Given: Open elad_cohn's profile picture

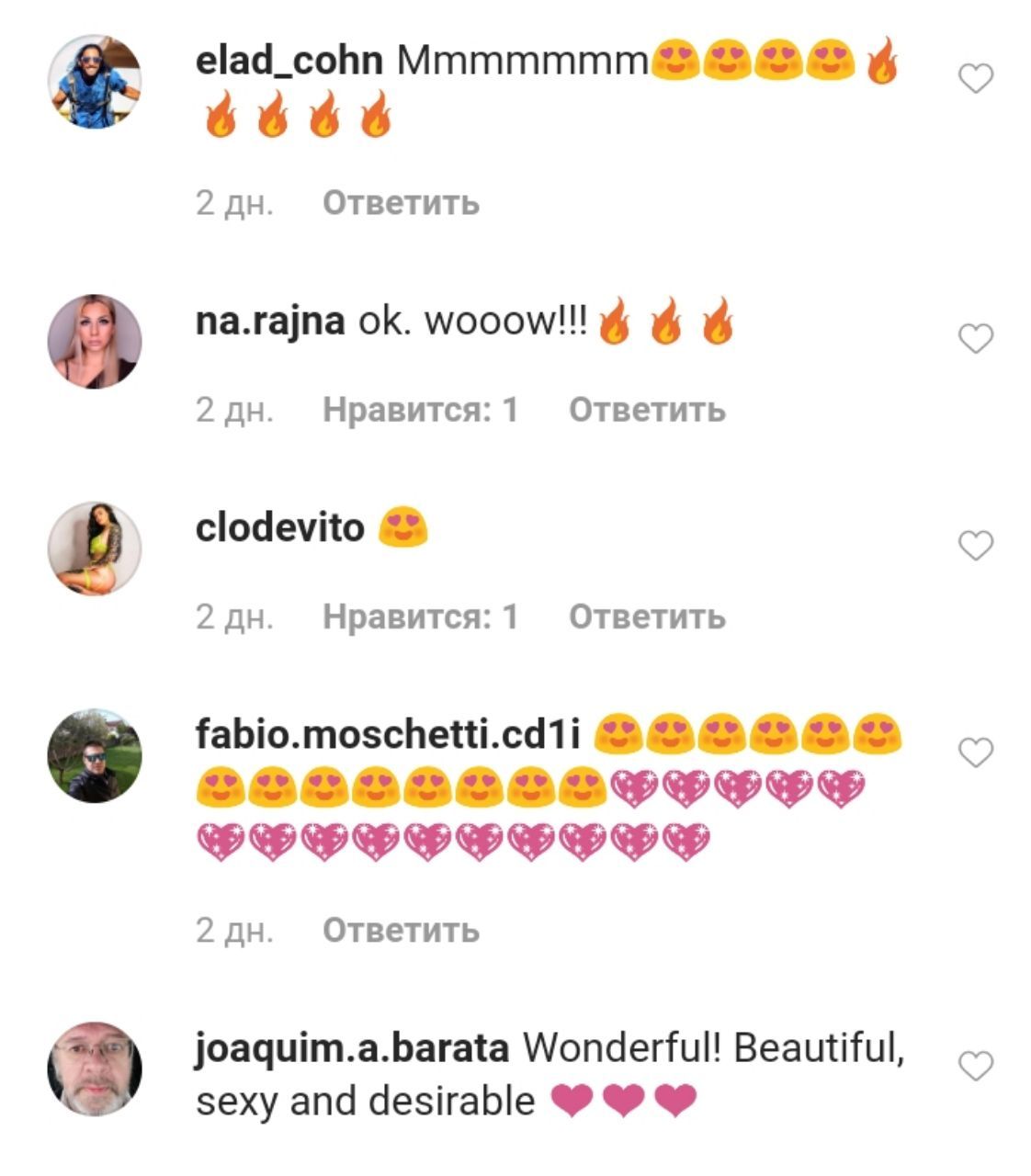Looking at the screenshot, I should [95, 82].
